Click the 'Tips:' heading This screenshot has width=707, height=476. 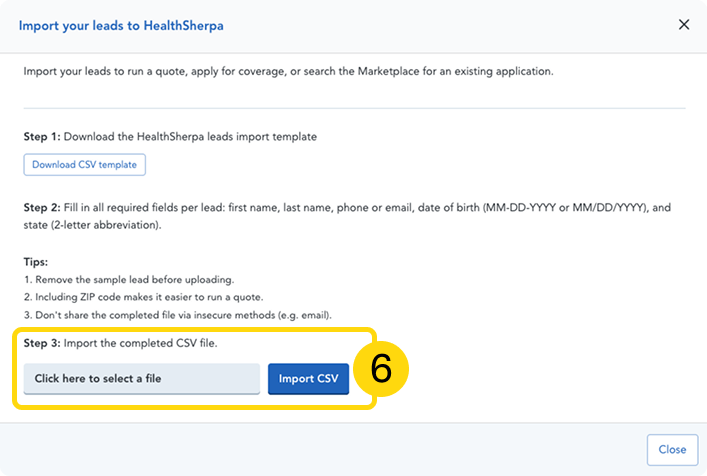pos(36,262)
